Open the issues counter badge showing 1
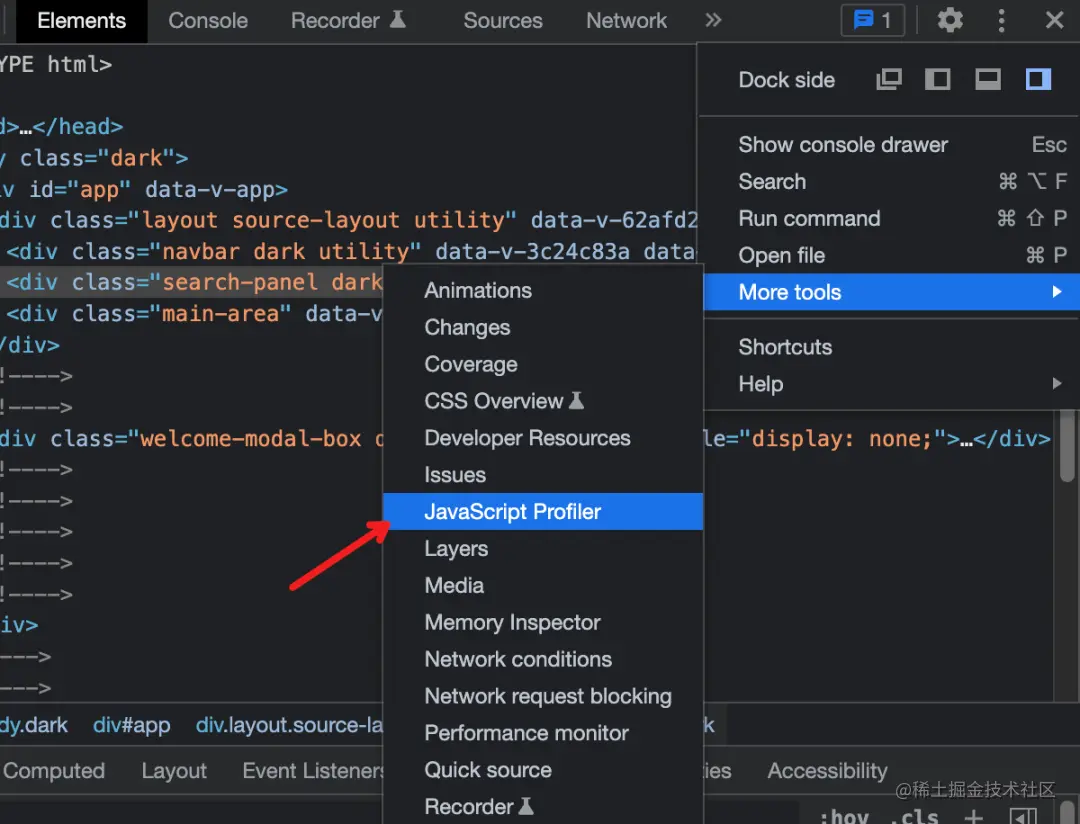Screen dimensions: 1080x824 [x=873, y=20]
